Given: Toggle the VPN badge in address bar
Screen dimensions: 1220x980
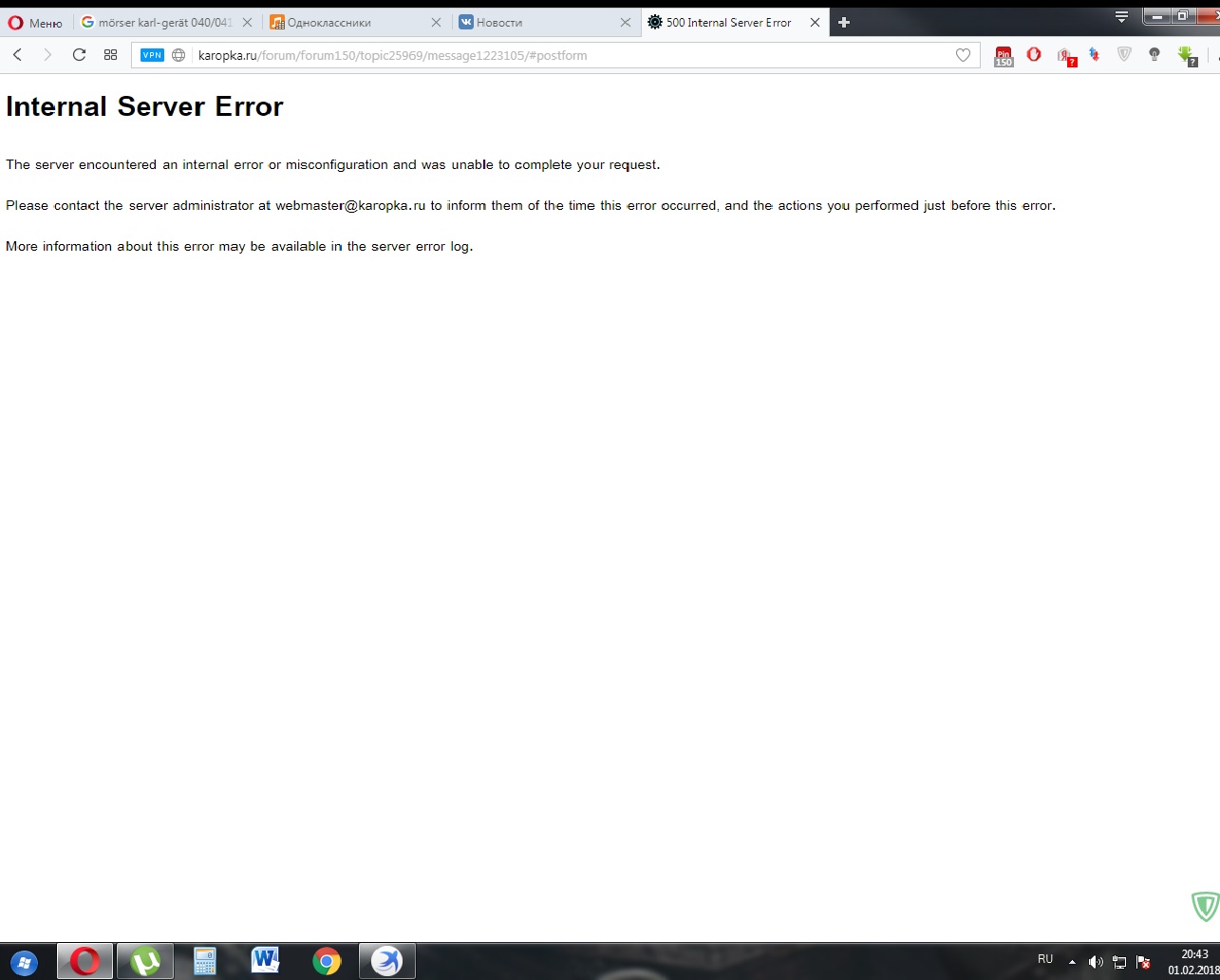Looking at the screenshot, I should [x=152, y=55].
